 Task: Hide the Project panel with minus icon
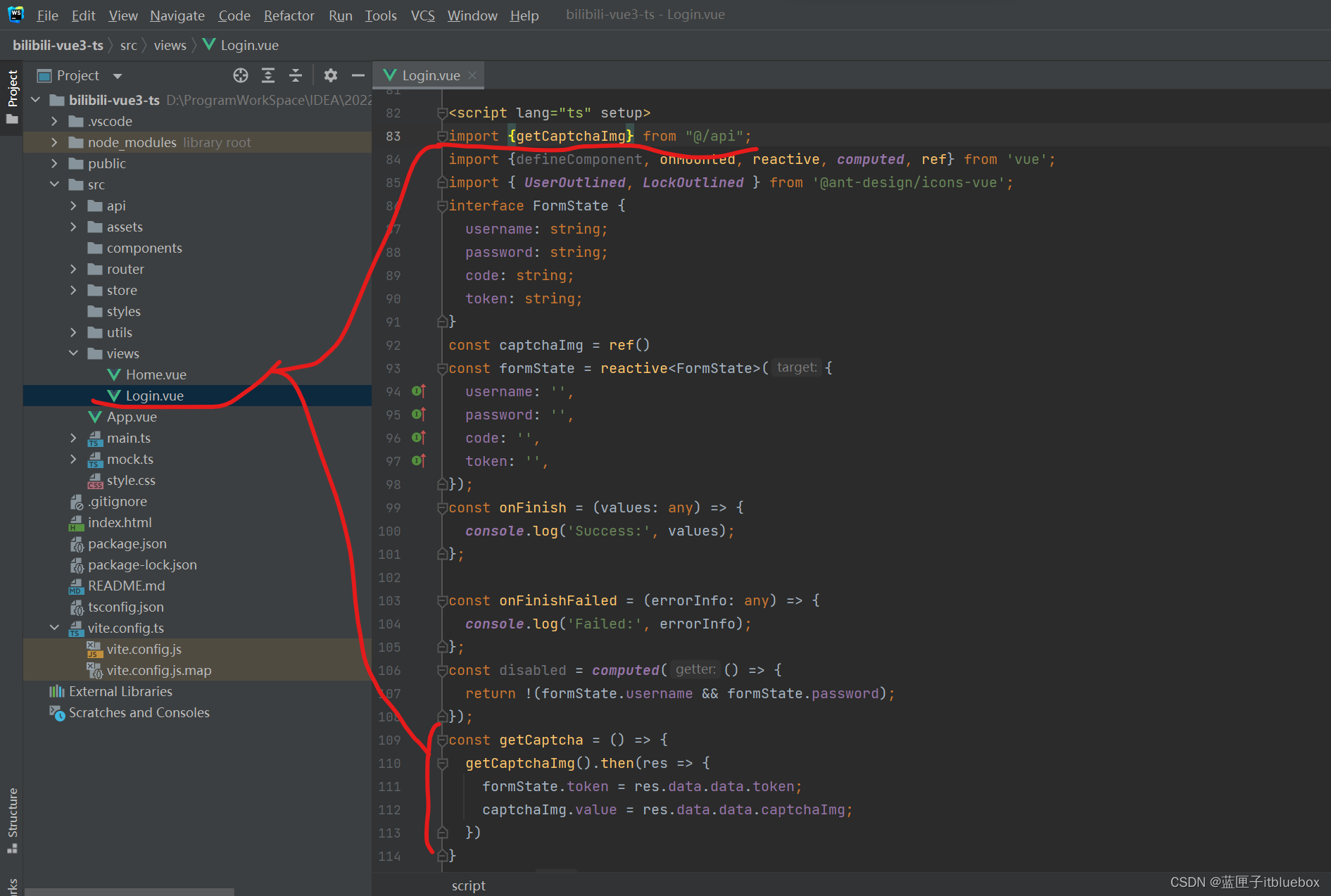(x=358, y=75)
